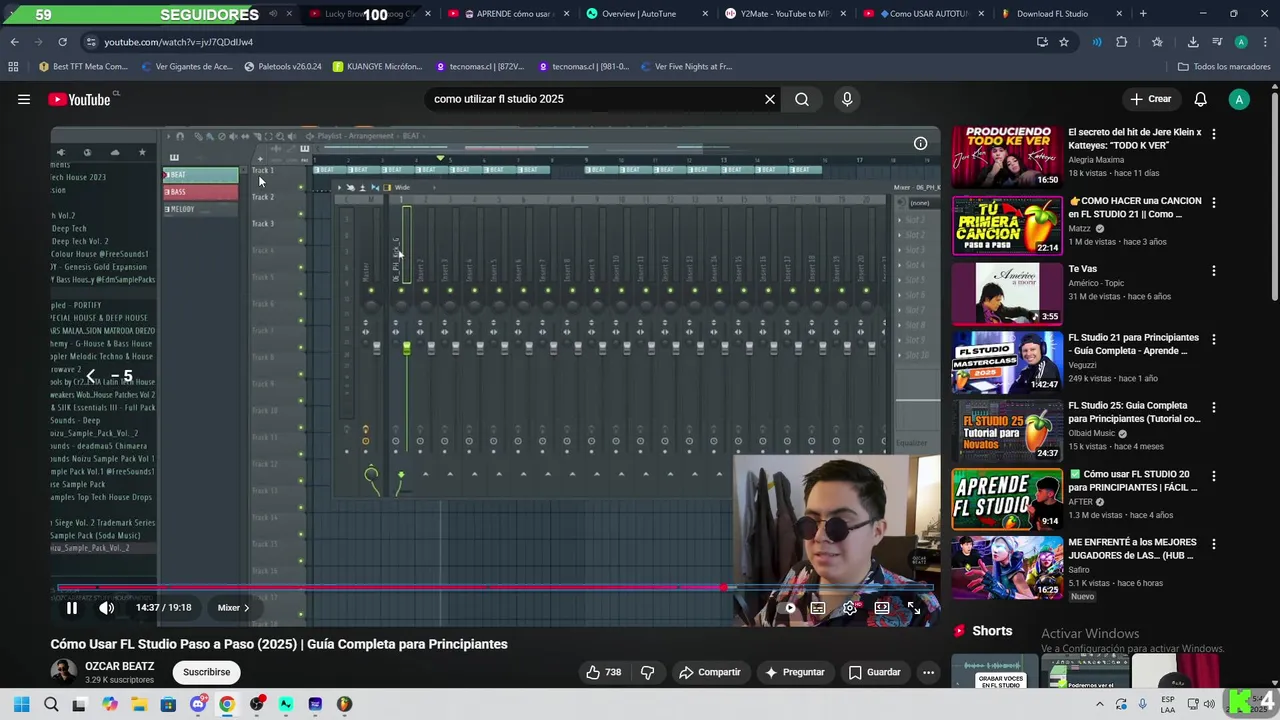1280x720 pixels.
Task: Dislike the video
Action: coord(647,672)
